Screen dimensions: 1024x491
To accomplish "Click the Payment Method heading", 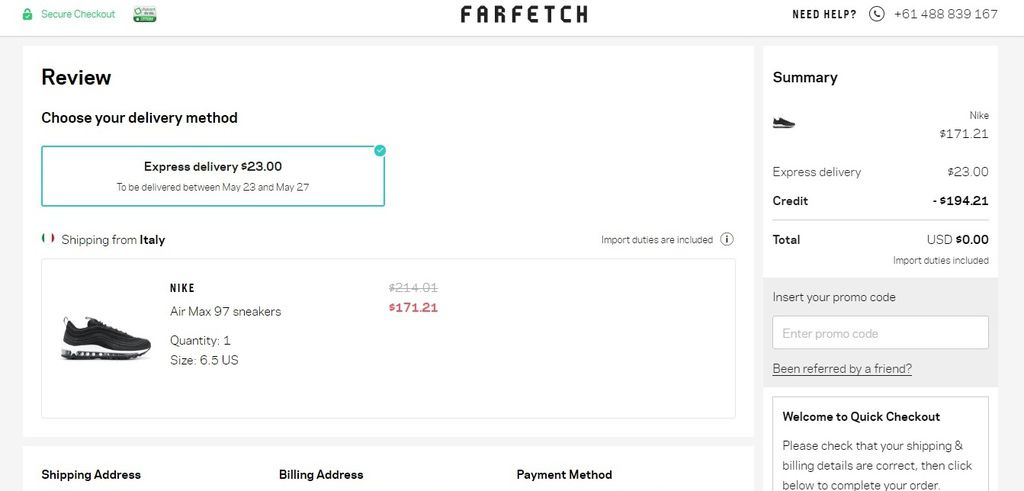I will [x=564, y=475].
